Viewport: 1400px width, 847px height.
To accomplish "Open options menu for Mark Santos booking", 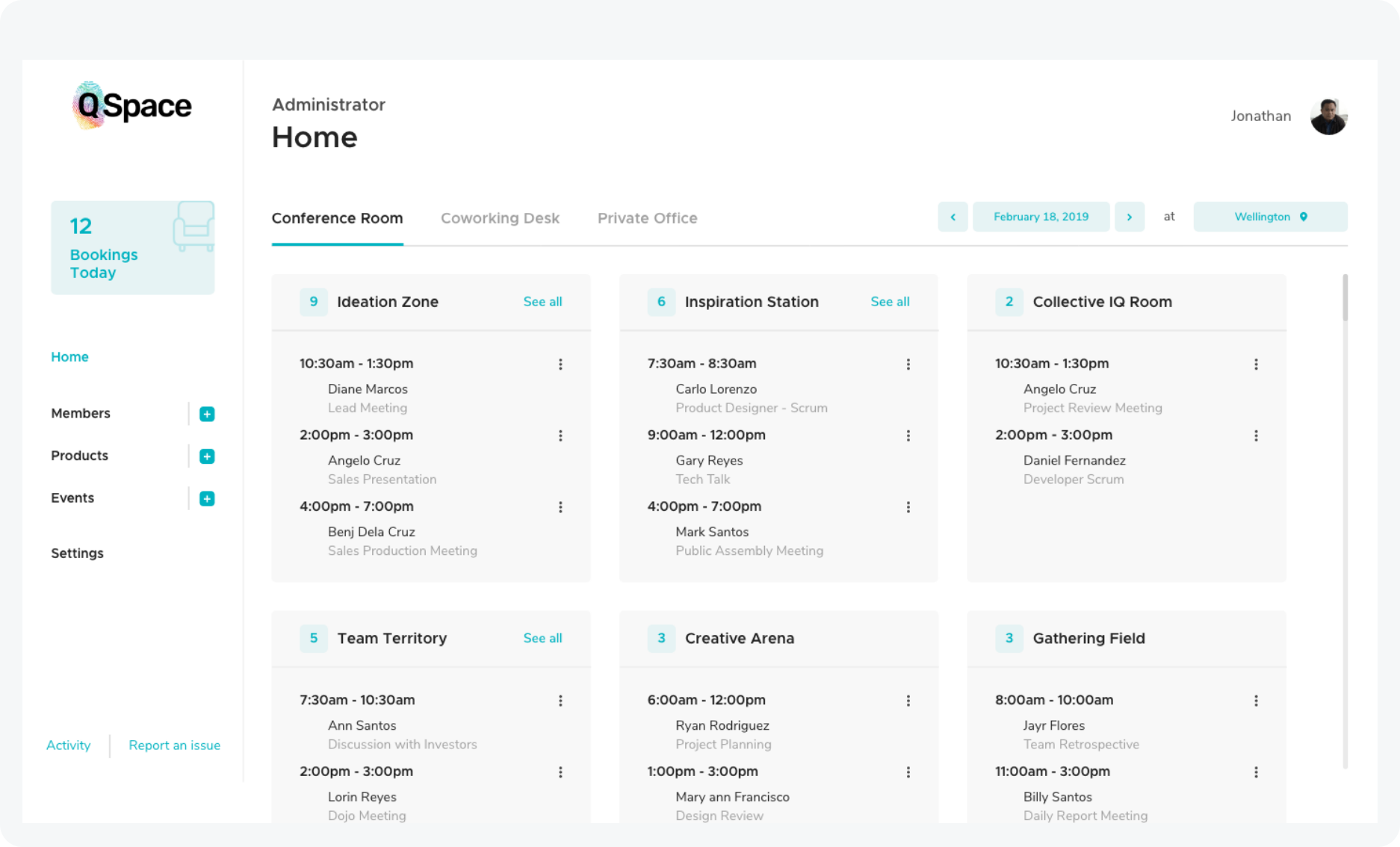I will coord(908,507).
